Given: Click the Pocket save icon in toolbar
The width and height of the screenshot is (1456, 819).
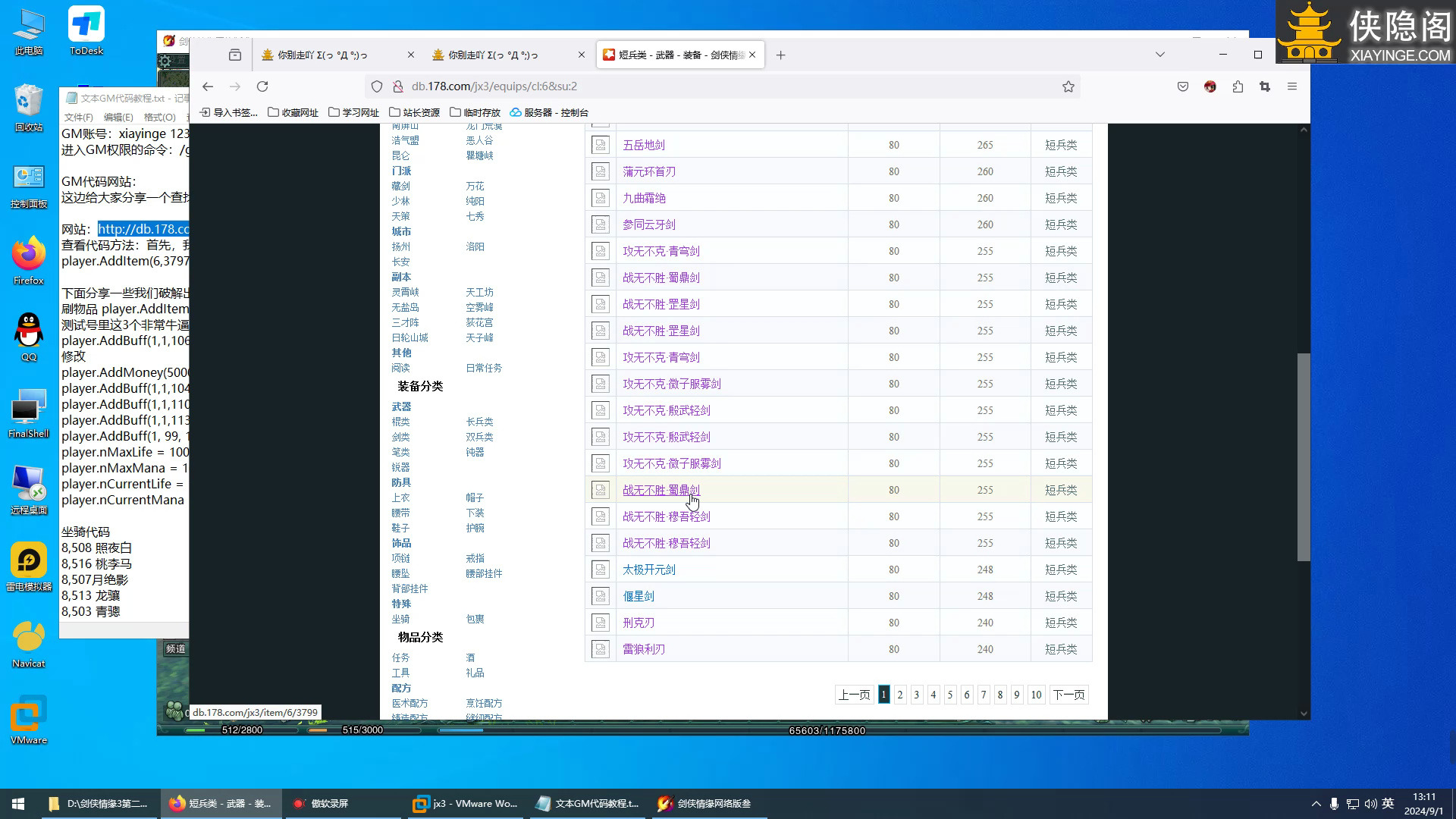Looking at the screenshot, I should (1183, 86).
